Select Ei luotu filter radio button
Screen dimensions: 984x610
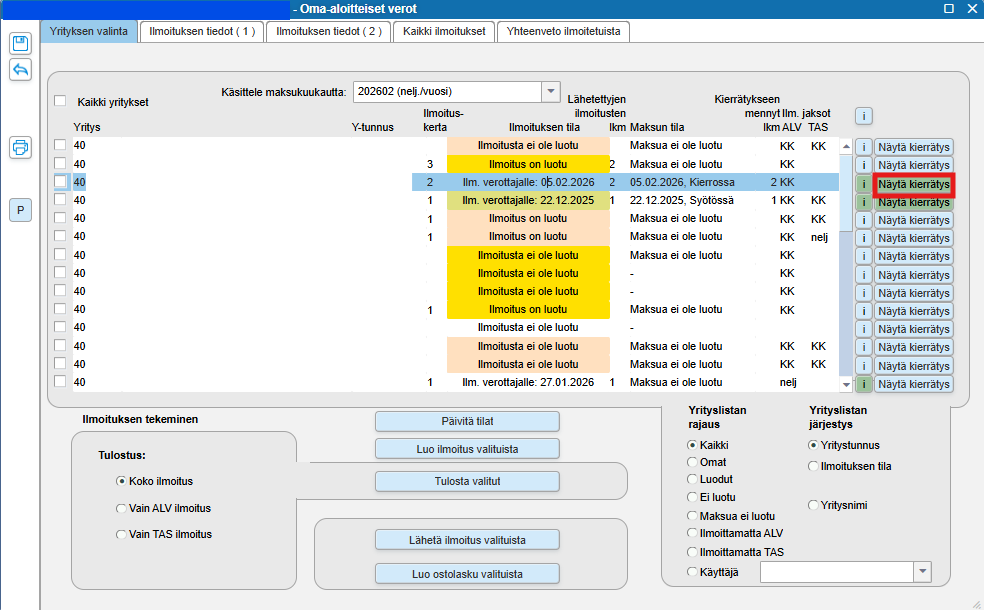[x=692, y=497]
